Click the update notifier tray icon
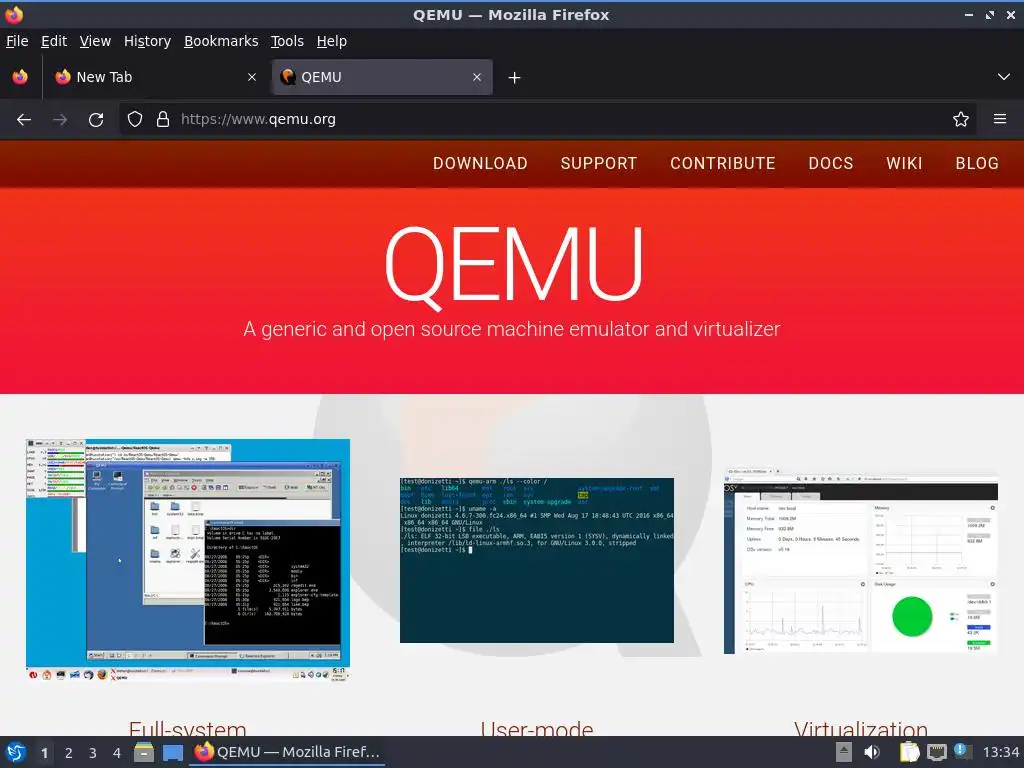This screenshot has width=1024, height=768. tap(961, 751)
